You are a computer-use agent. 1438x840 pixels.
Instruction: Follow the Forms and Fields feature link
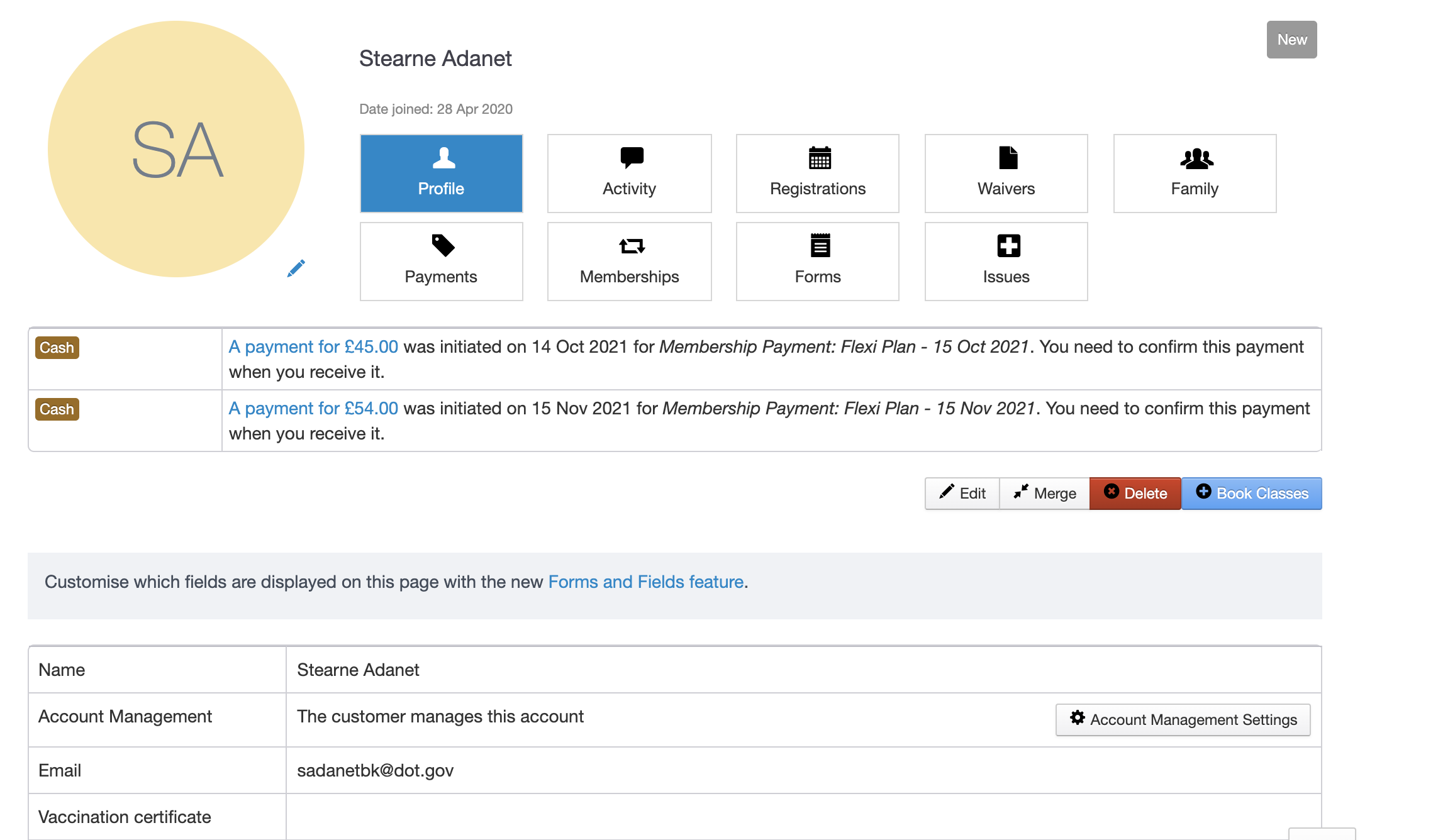[x=645, y=582]
